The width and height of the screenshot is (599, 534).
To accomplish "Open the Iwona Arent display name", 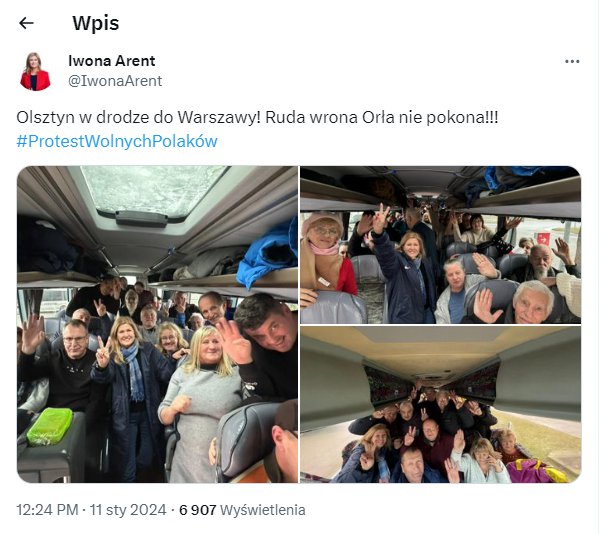I will click(x=112, y=61).
